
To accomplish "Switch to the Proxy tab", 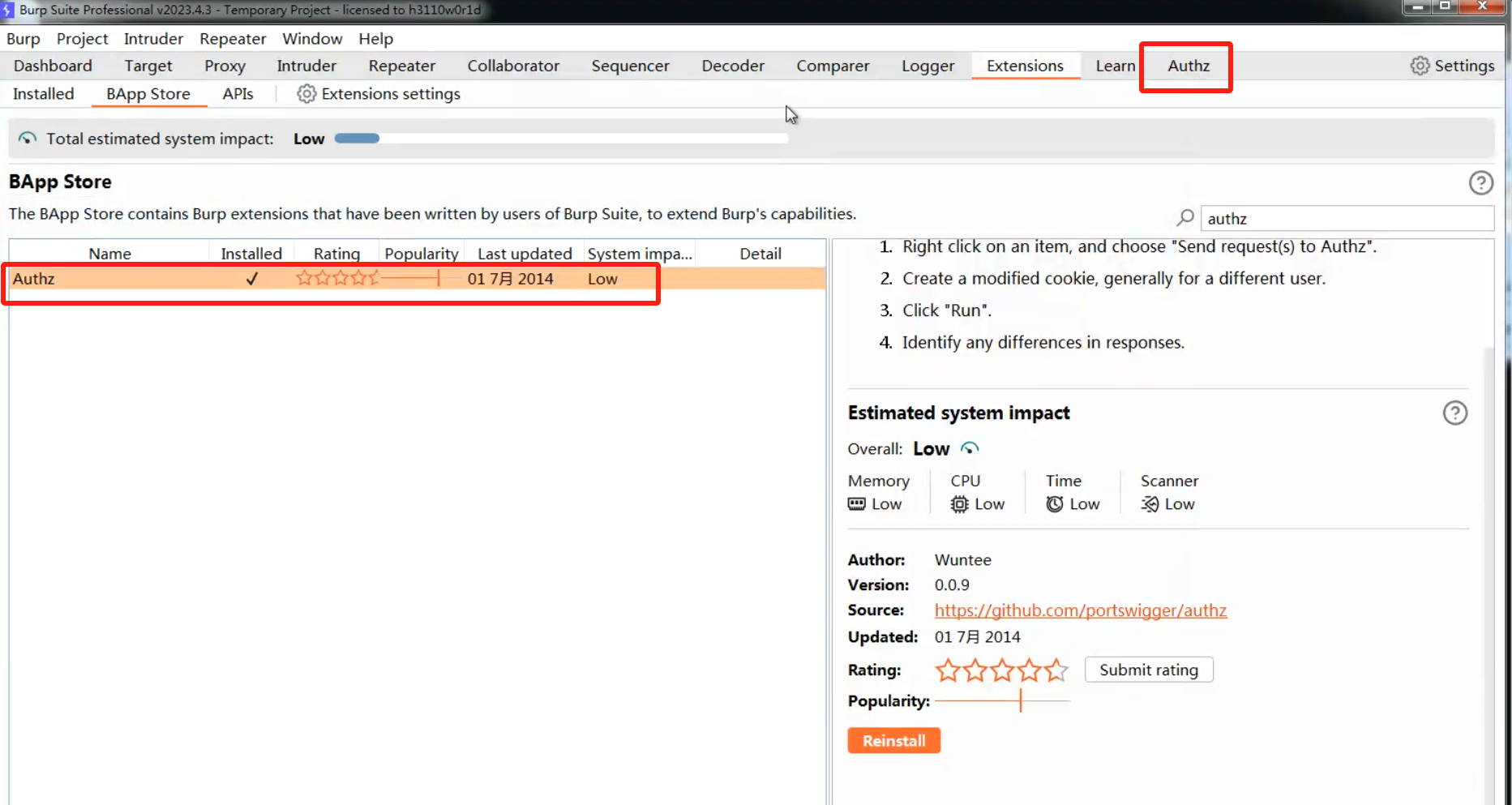I will pos(225,66).
